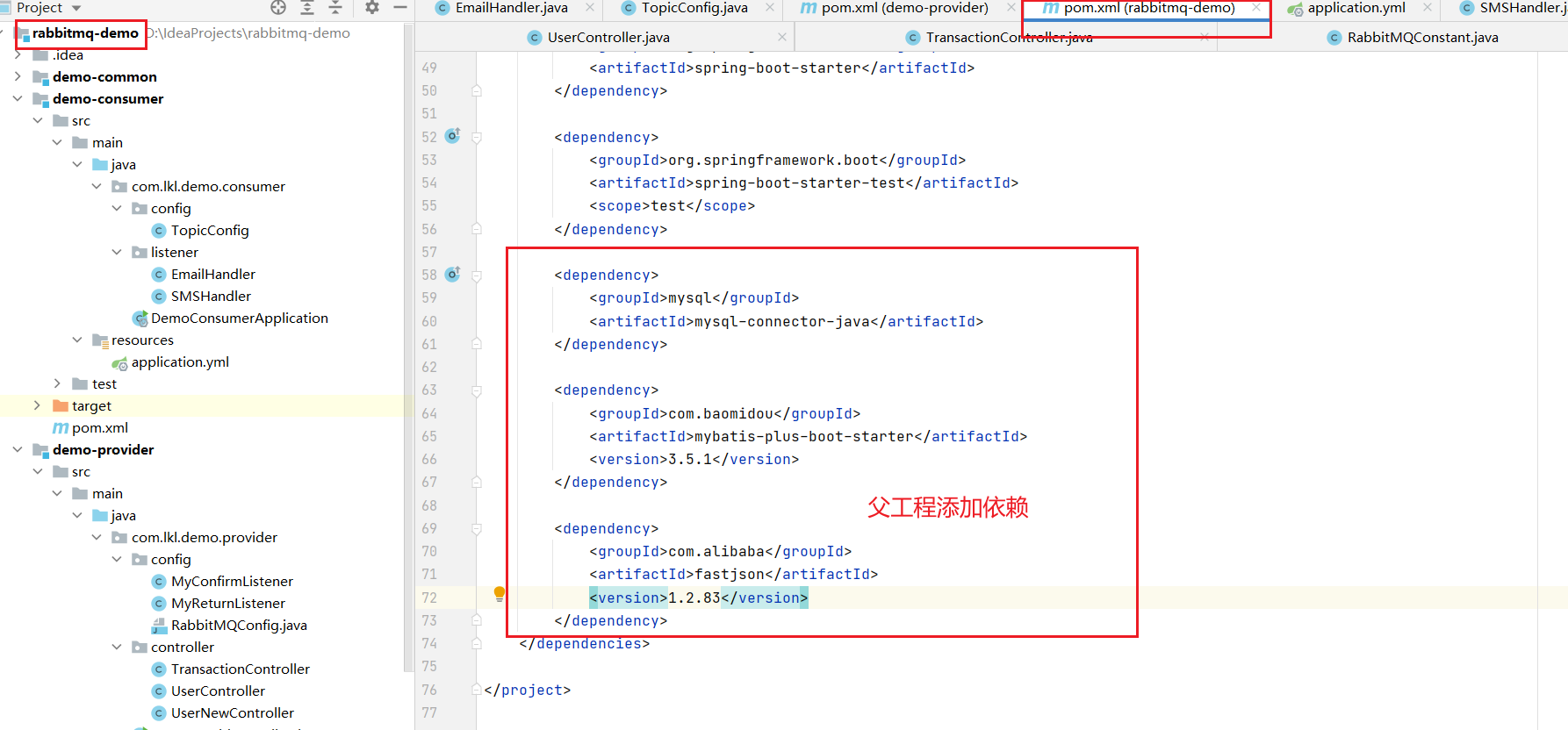Select the rabbitmq-demo root project node
This screenshot has width=1568, height=730.
(85, 32)
